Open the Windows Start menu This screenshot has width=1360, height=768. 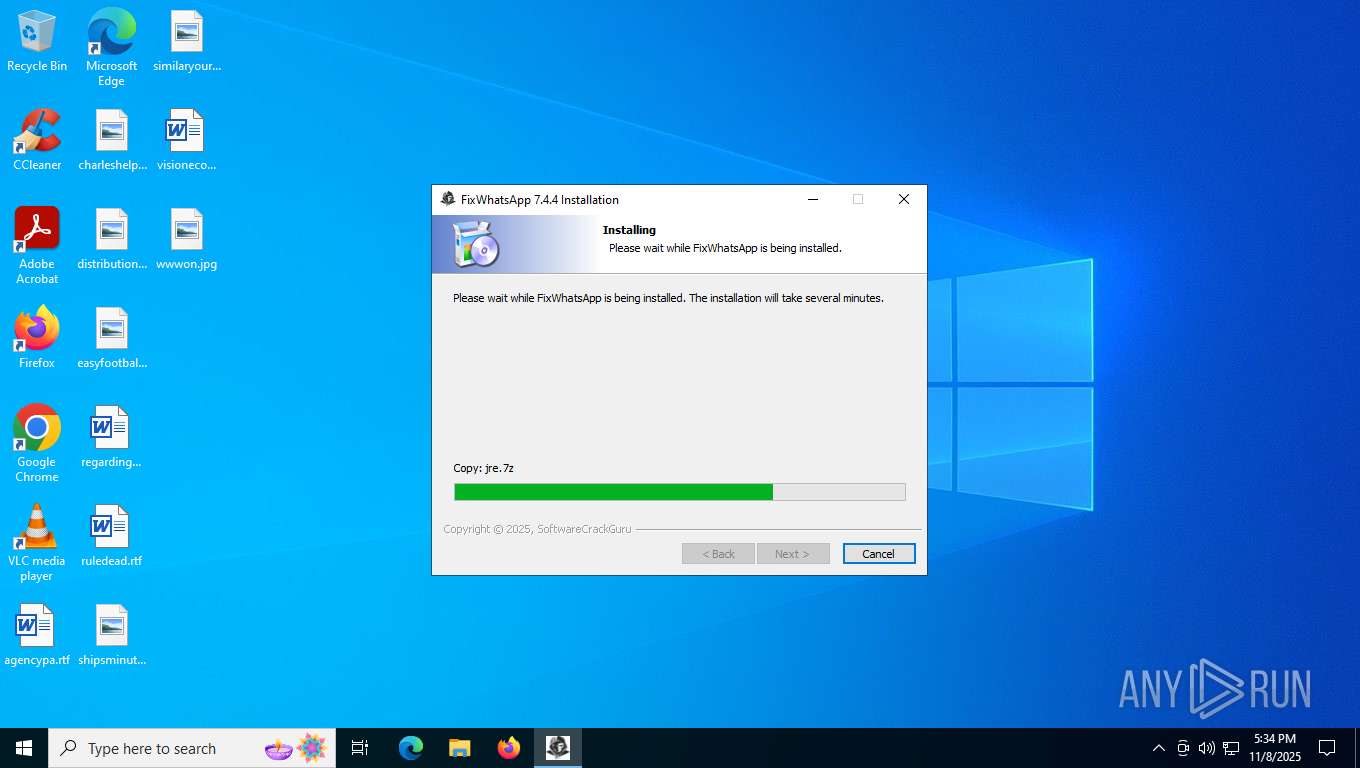[x=24, y=748]
